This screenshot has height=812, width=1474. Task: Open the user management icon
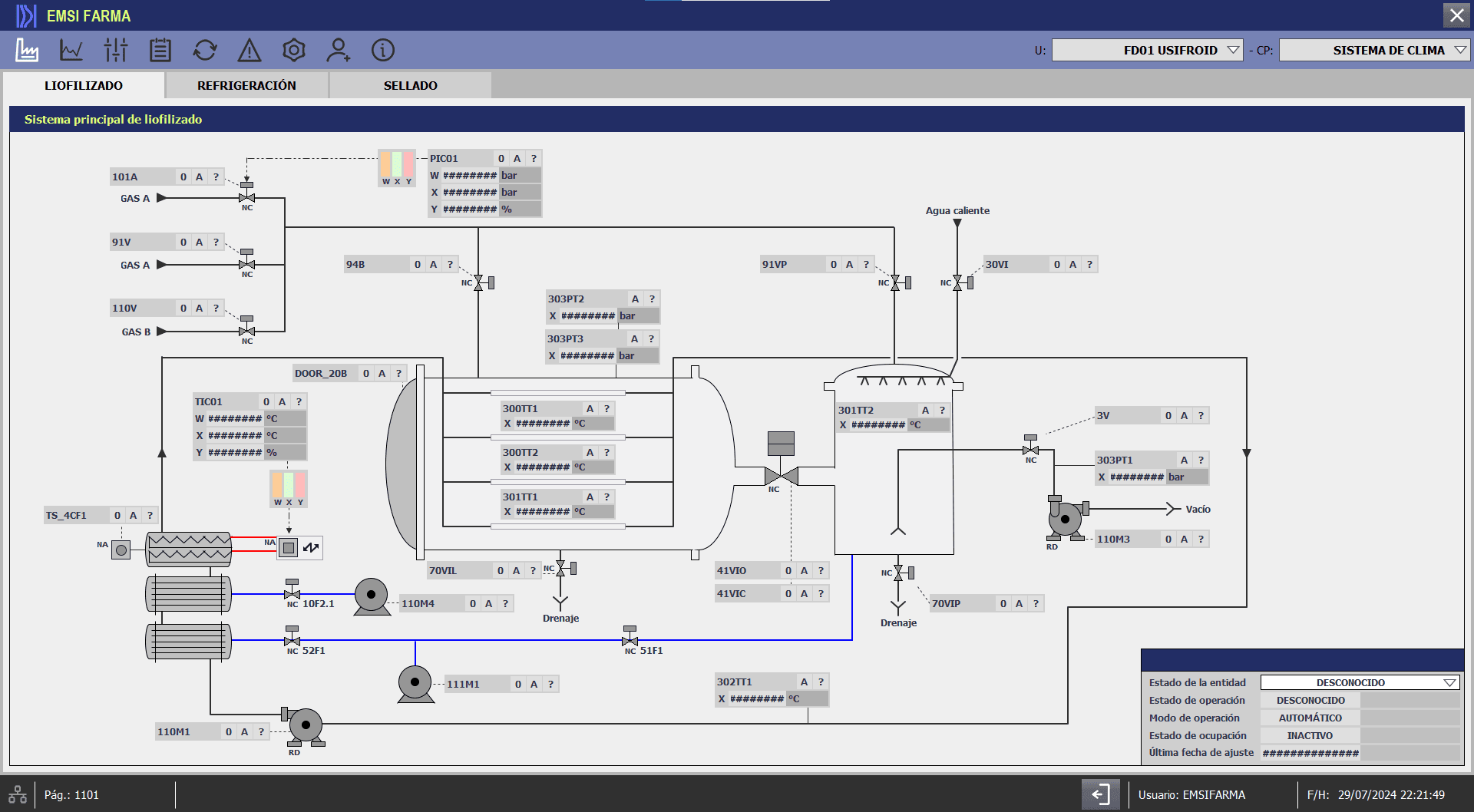(x=338, y=51)
